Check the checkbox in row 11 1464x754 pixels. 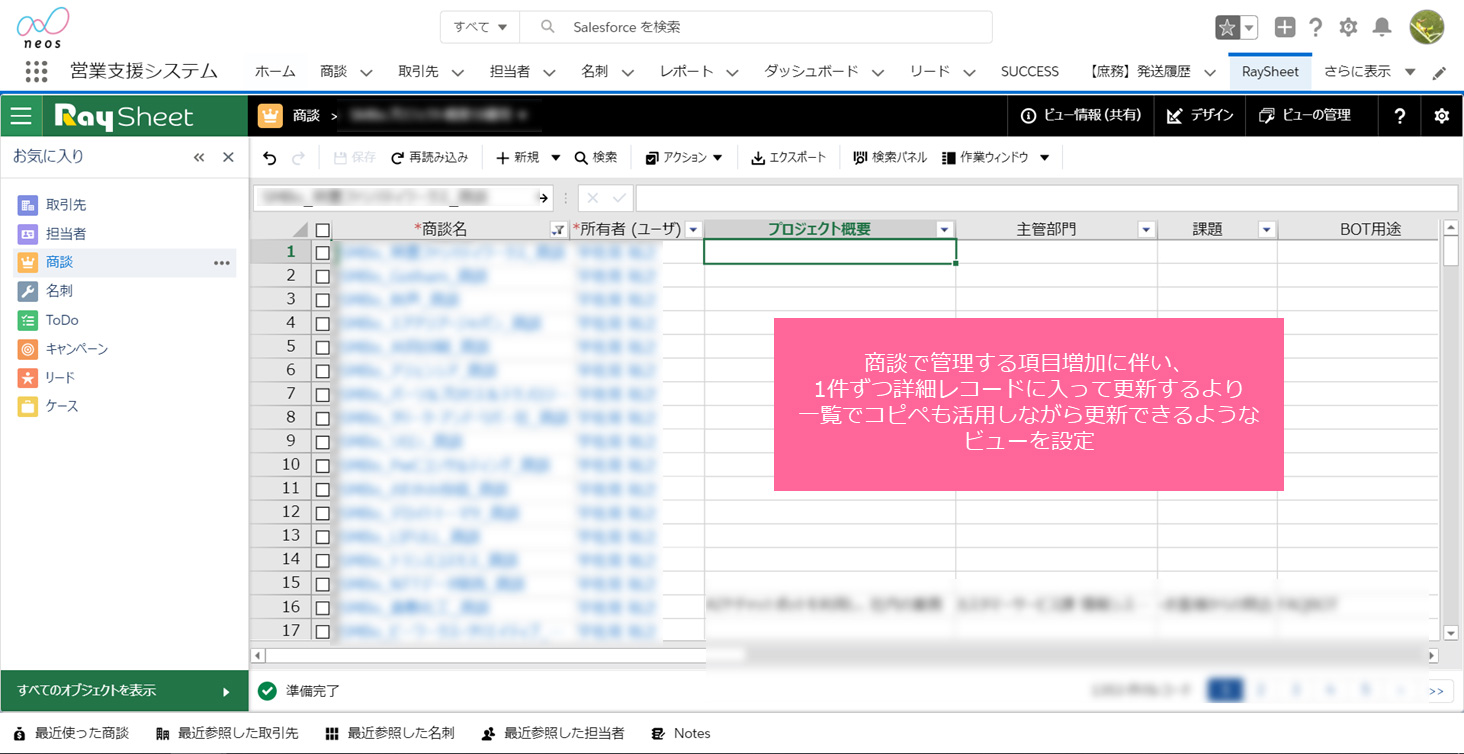point(322,489)
